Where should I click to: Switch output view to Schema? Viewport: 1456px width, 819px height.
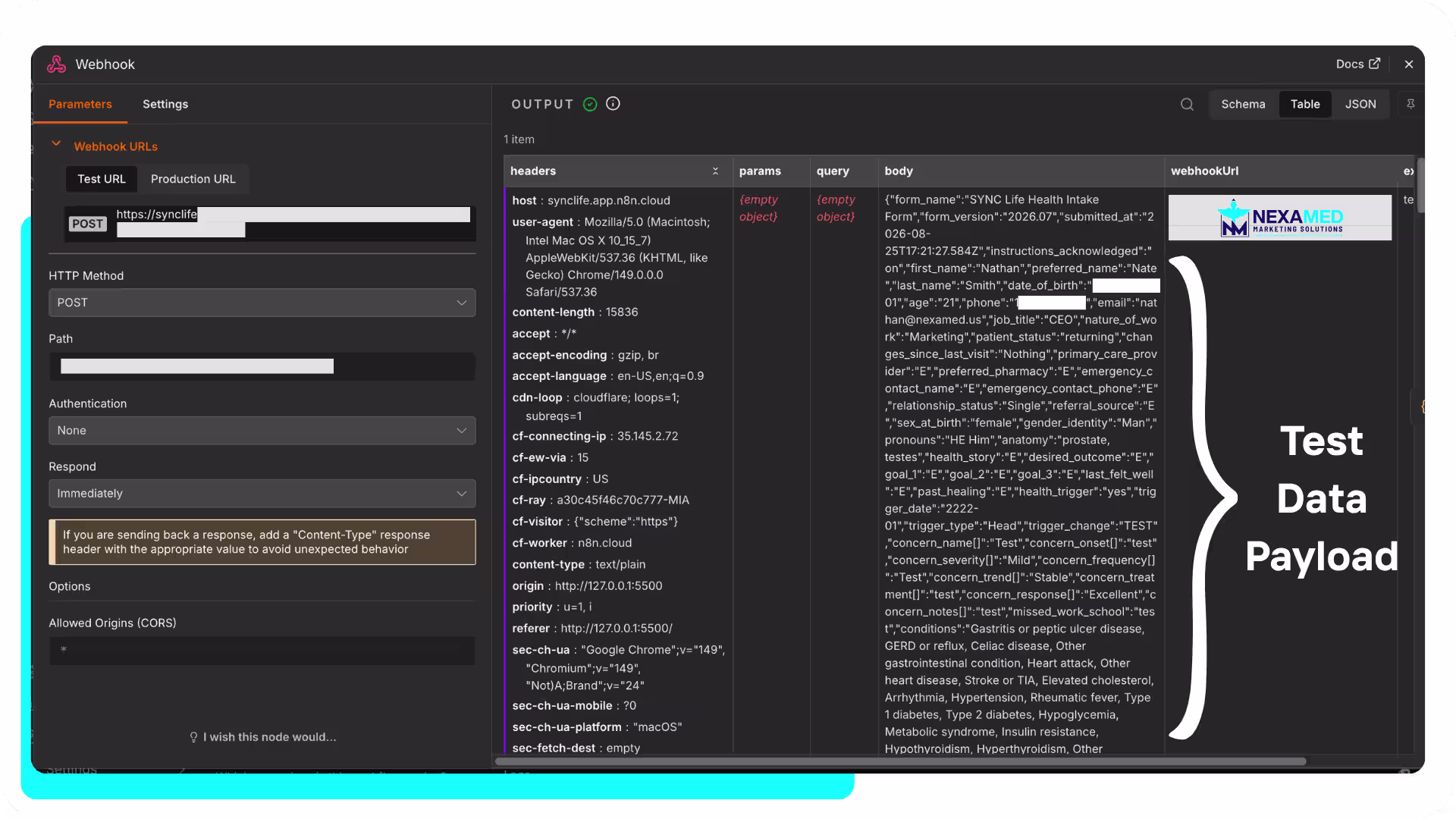pos(1243,105)
